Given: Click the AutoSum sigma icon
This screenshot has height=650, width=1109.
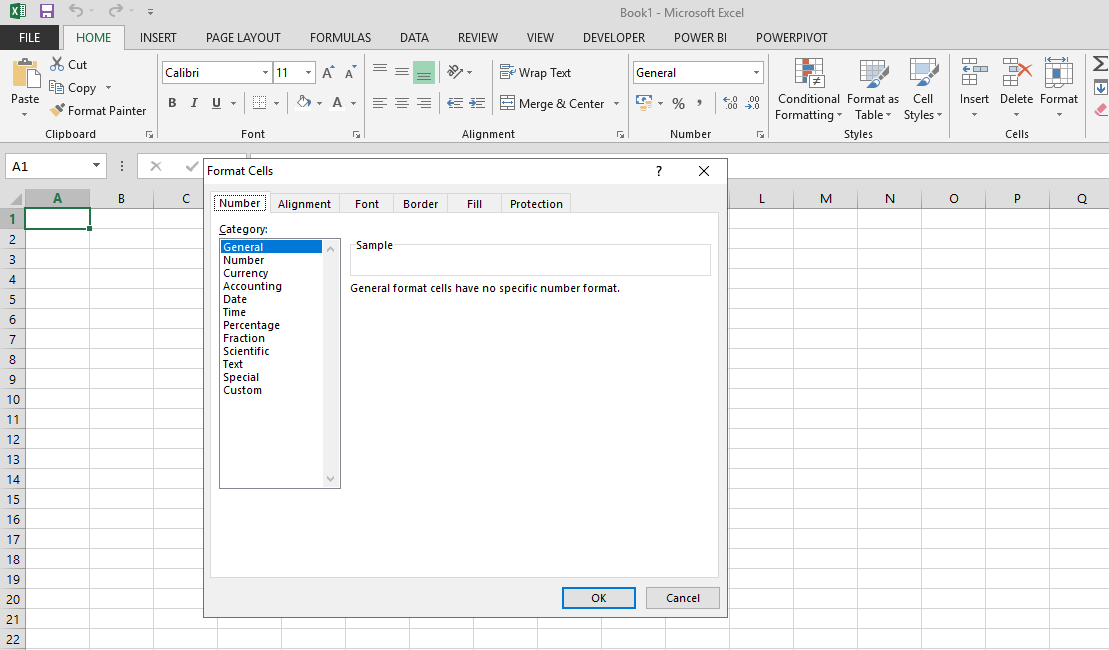Looking at the screenshot, I should coord(1100,64).
